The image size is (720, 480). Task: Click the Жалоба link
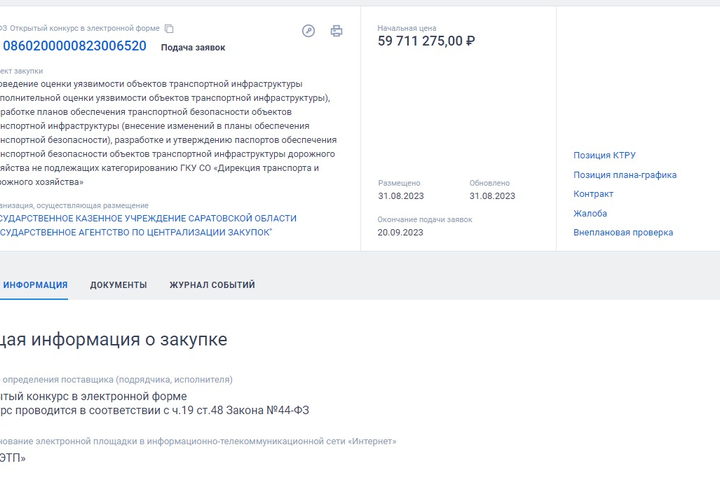(590, 213)
